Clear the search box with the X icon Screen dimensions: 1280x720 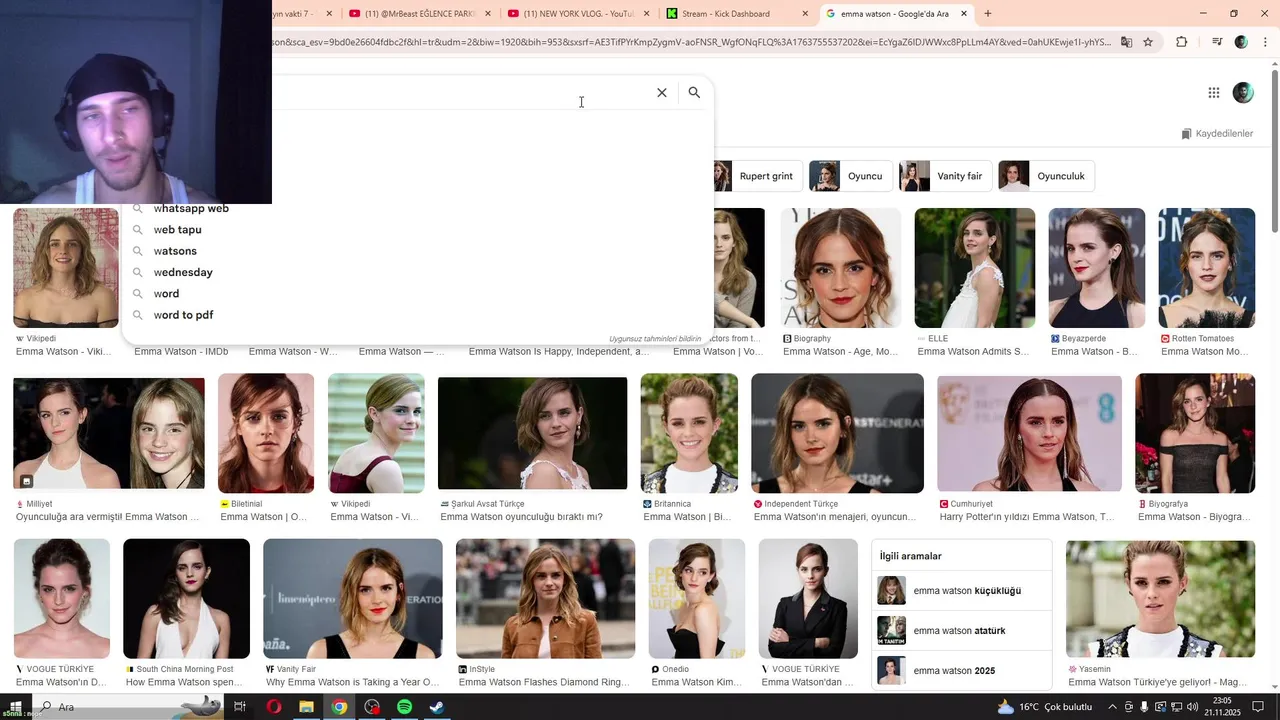coord(661,92)
